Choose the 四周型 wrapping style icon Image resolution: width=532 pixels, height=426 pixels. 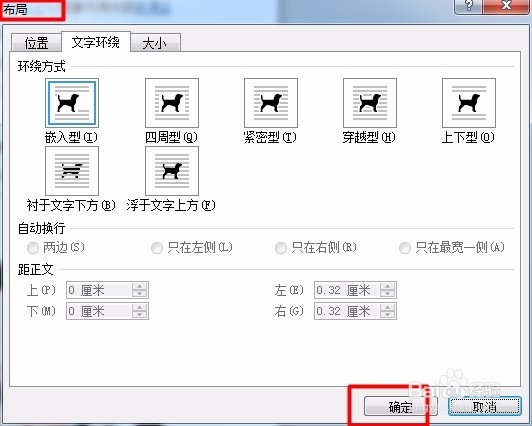point(172,103)
